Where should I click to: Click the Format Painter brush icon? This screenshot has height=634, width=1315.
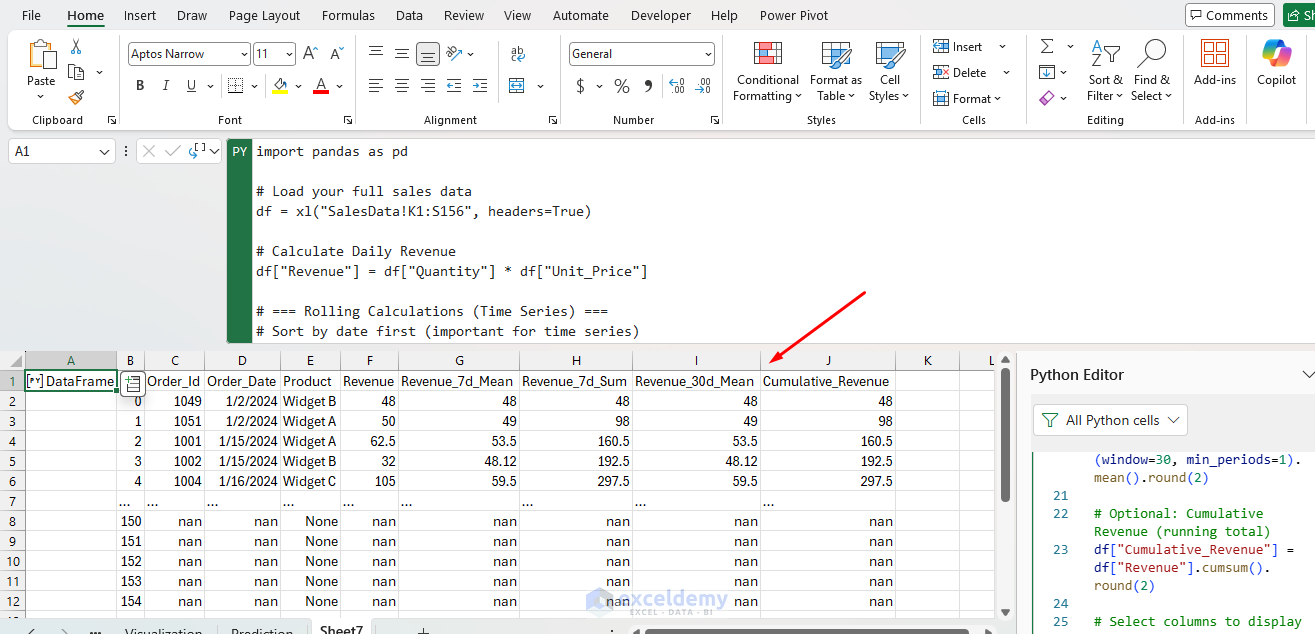[76, 97]
